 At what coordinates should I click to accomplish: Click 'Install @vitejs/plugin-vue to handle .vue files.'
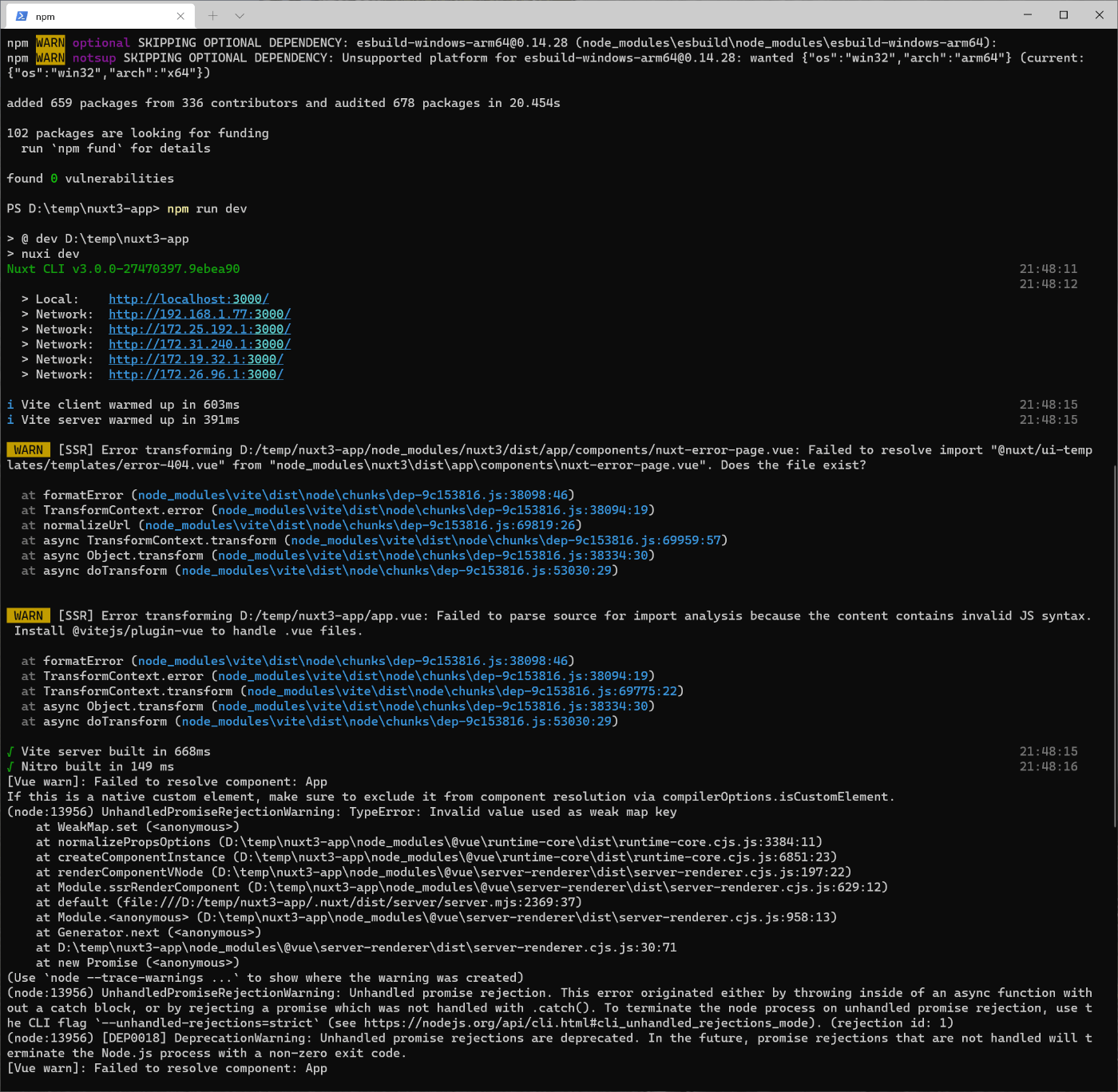[x=188, y=631]
